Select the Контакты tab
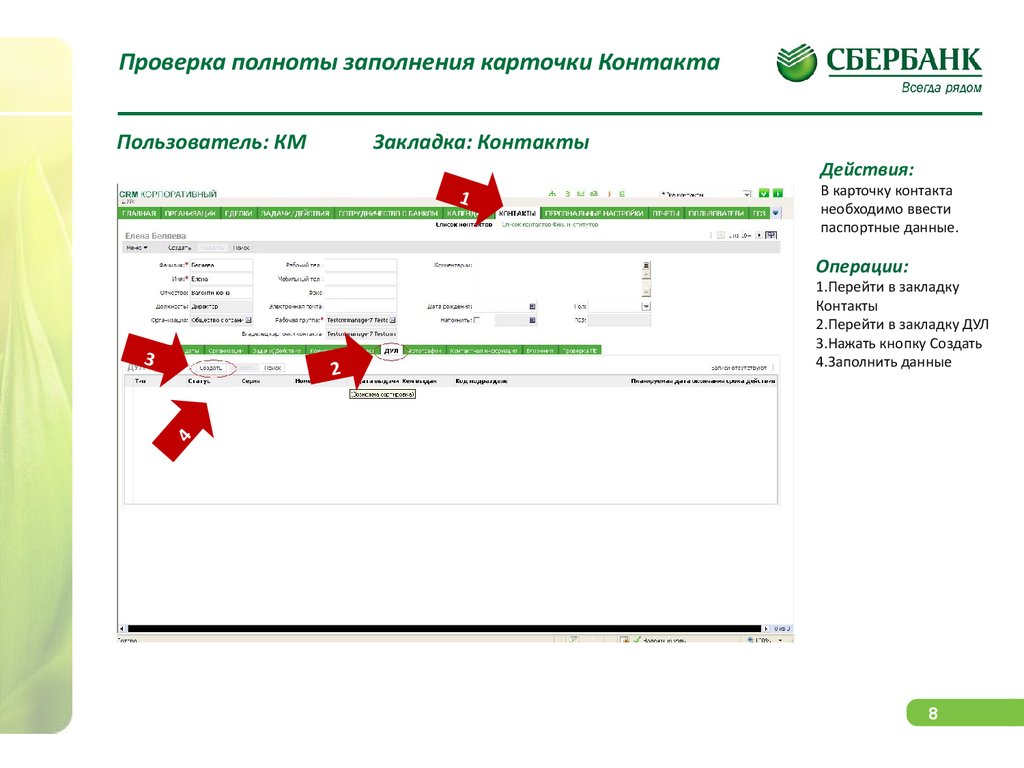This screenshot has height=768, width=1024. click(517, 214)
